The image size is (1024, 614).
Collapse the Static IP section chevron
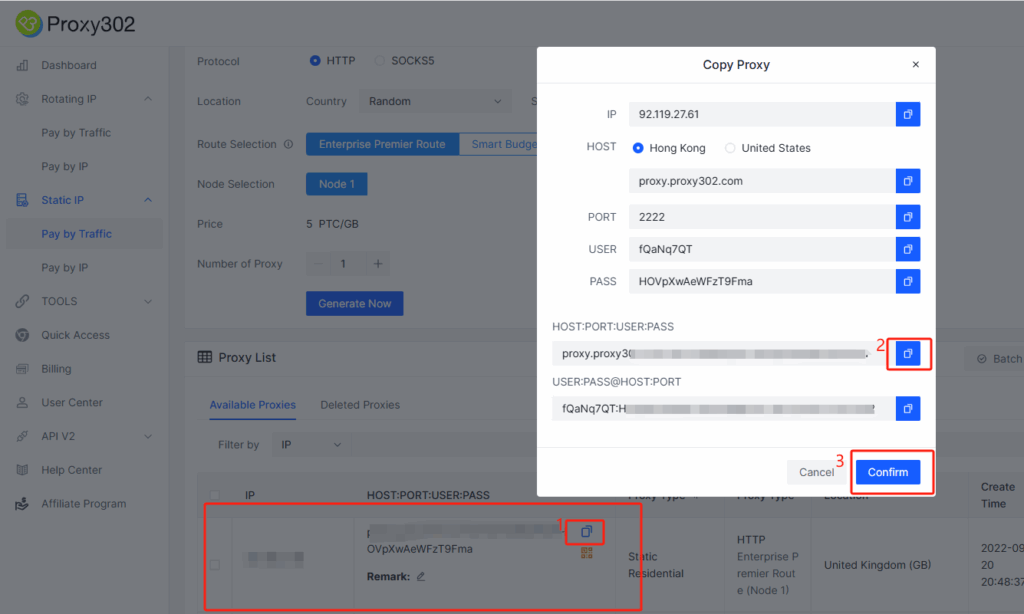pyautogui.click(x=148, y=200)
